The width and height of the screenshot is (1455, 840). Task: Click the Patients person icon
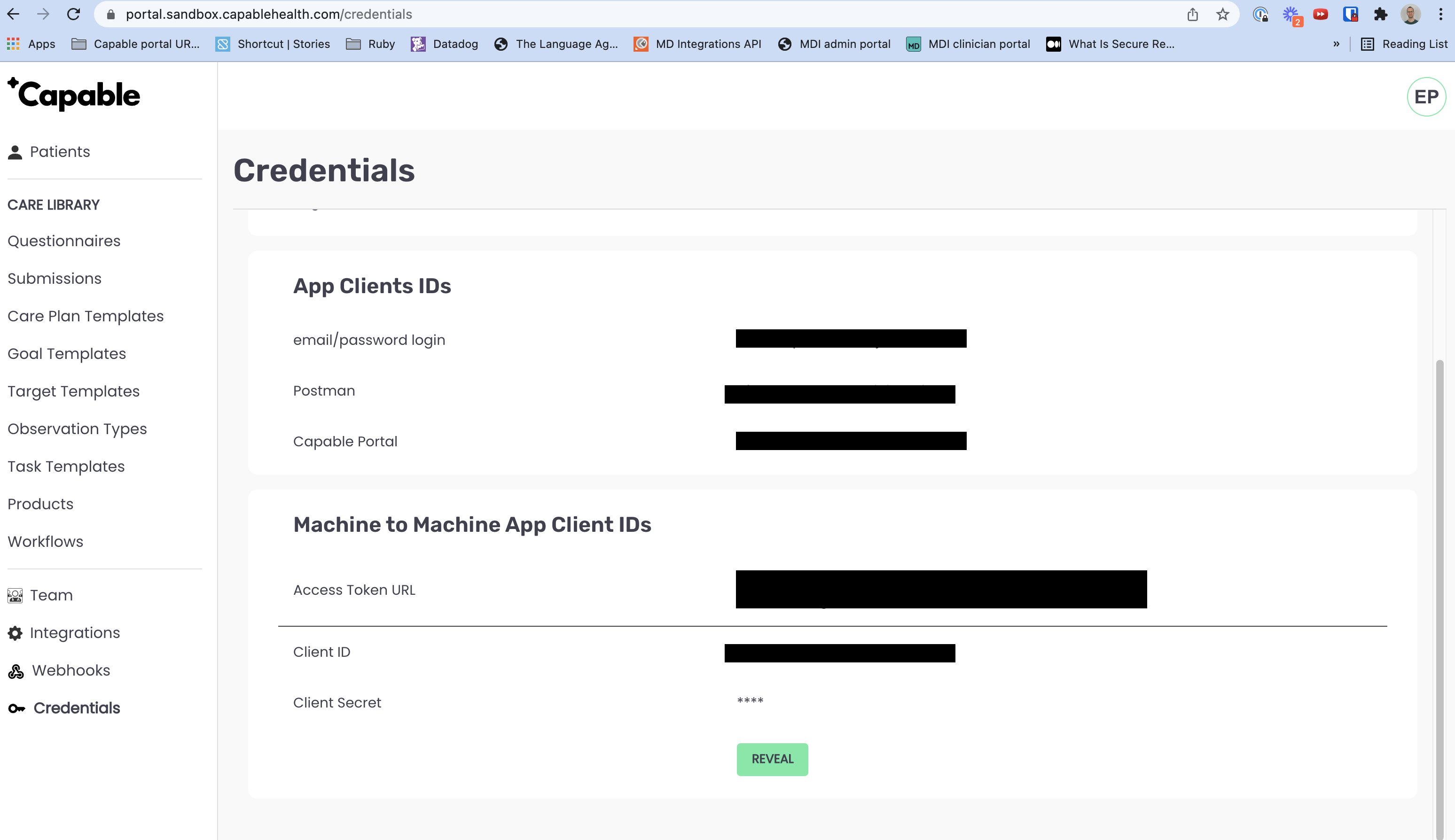tap(15, 152)
